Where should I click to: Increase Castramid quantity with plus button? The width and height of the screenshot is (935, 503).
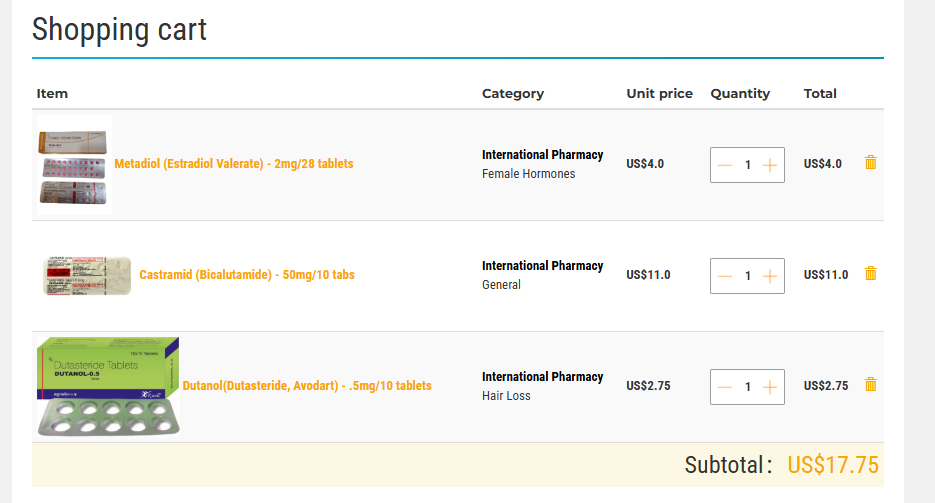click(x=770, y=276)
